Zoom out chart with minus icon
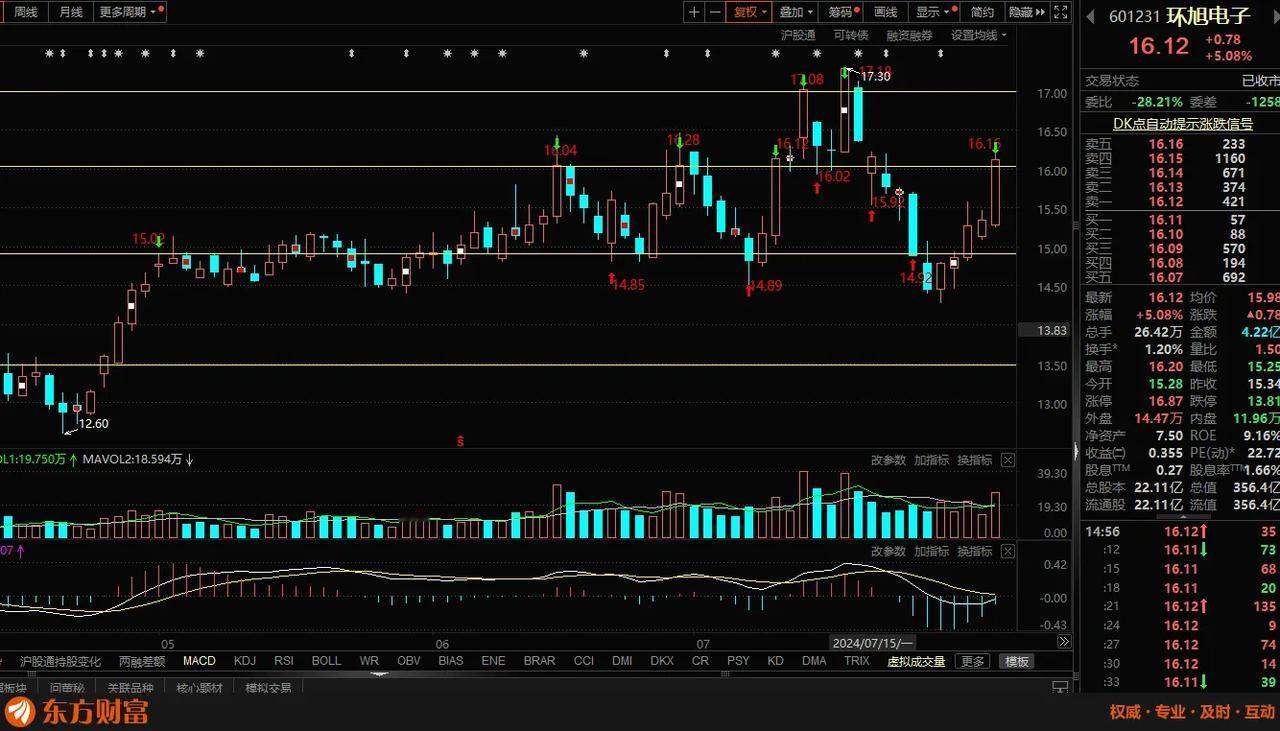The width and height of the screenshot is (1280, 731). pyautogui.click(x=715, y=12)
